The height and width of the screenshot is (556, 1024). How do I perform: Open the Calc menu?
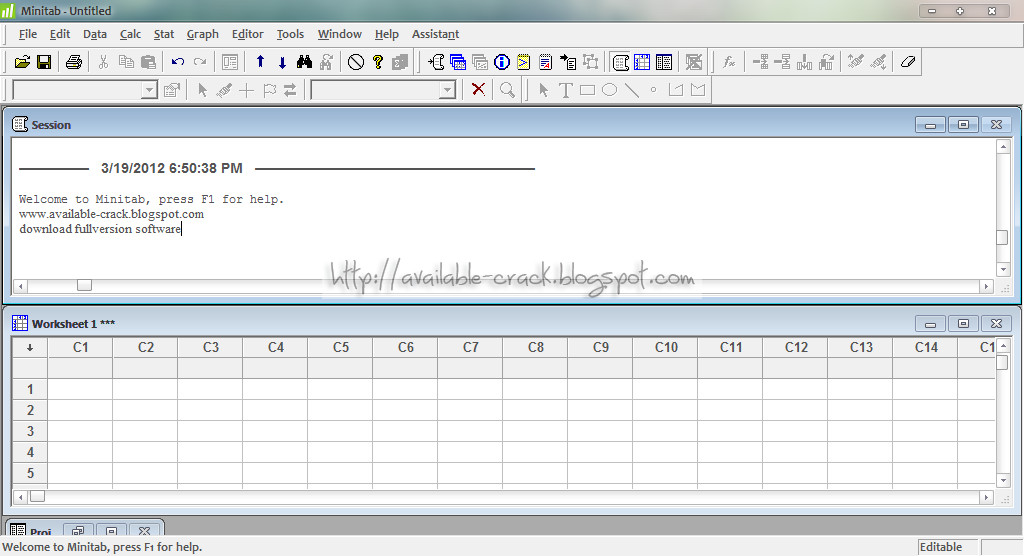pyautogui.click(x=130, y=34)
